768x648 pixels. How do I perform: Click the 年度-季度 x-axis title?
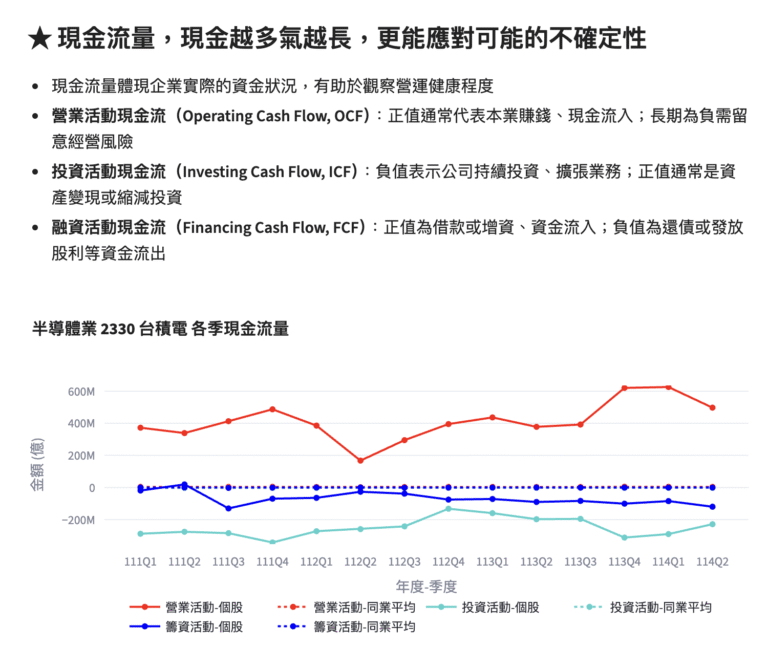click(x=426, y=585)
